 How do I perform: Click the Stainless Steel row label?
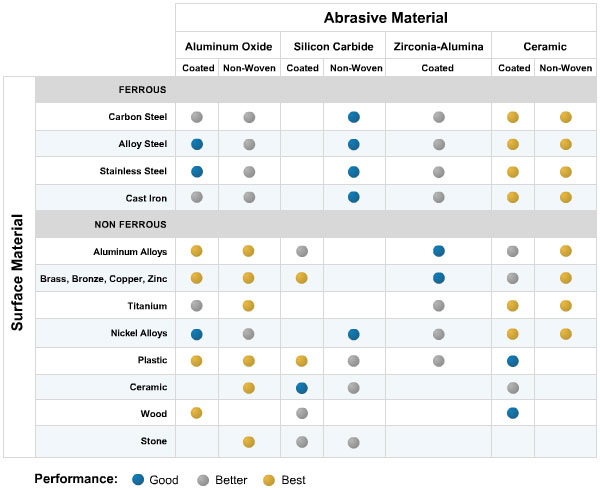137,171
